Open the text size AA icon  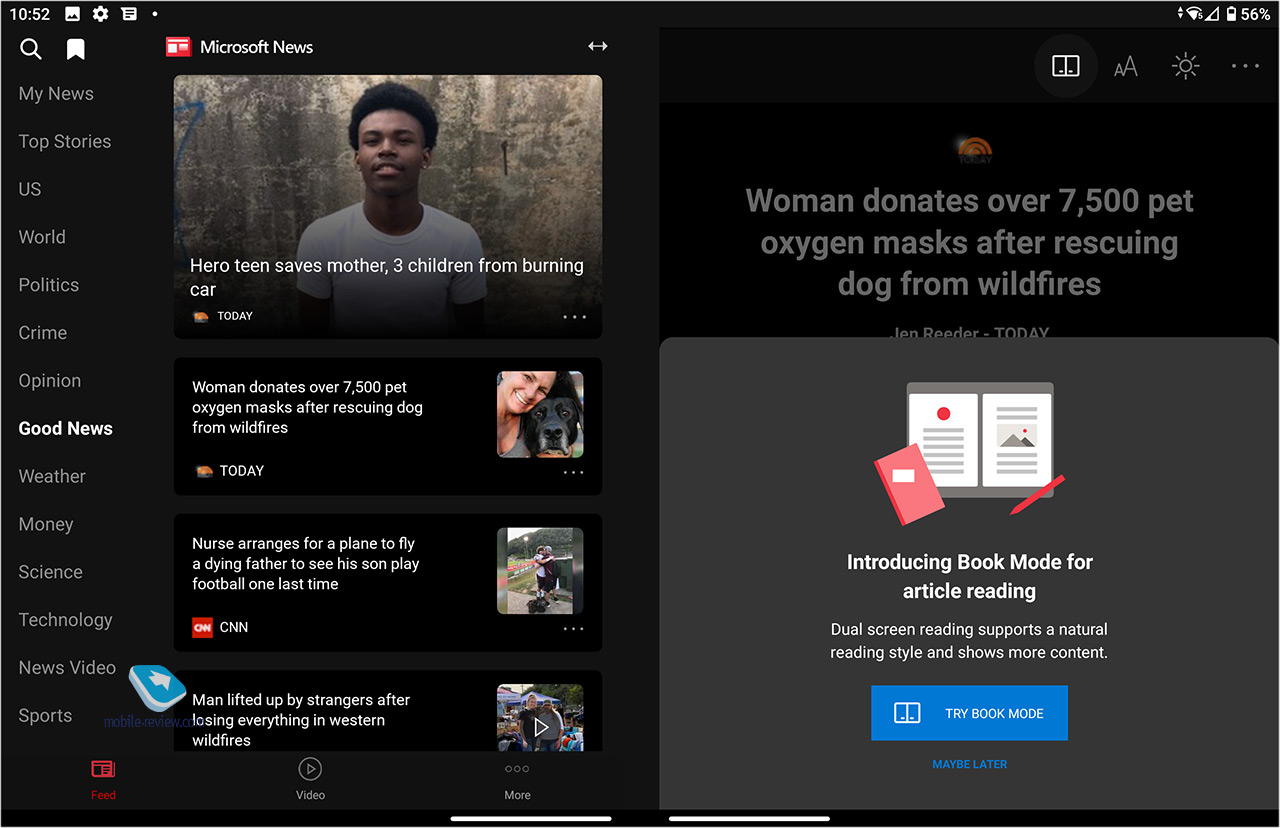tap(1126, 67)
